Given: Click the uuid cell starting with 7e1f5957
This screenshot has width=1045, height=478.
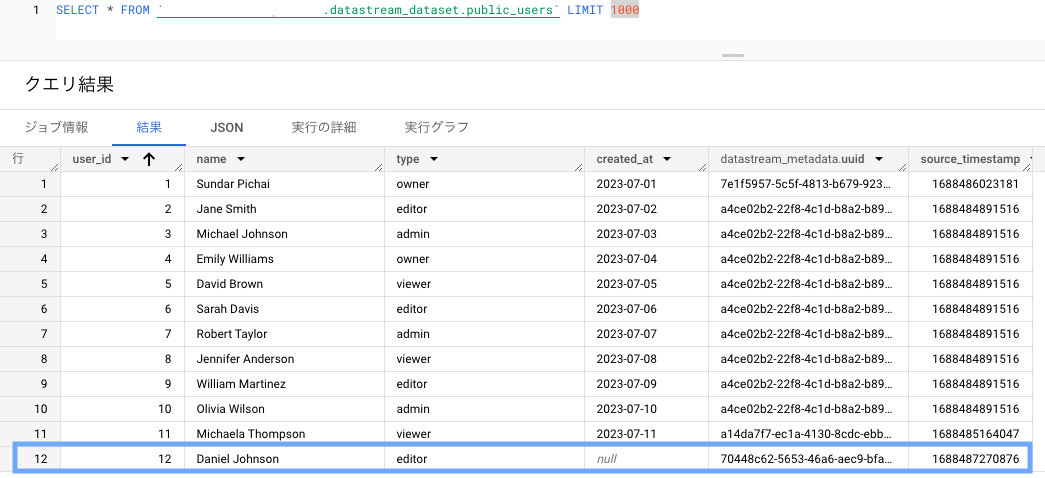Looking at the screenshot, I should tap(808, 184).
